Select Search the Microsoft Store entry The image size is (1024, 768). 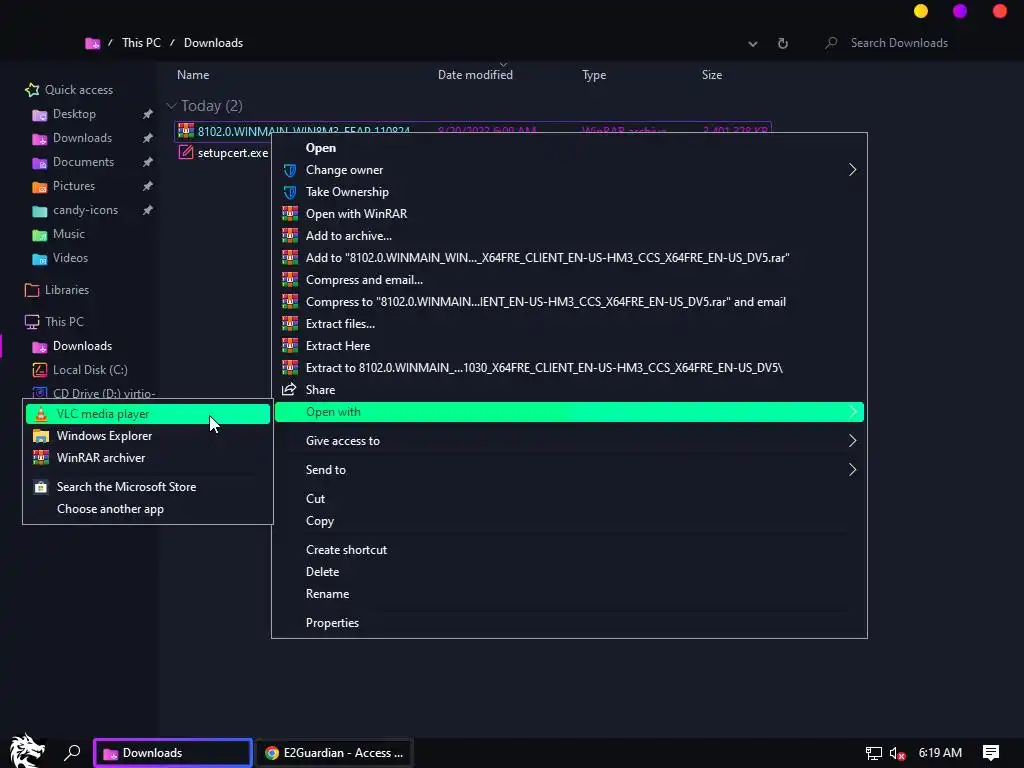coord(148,487)
